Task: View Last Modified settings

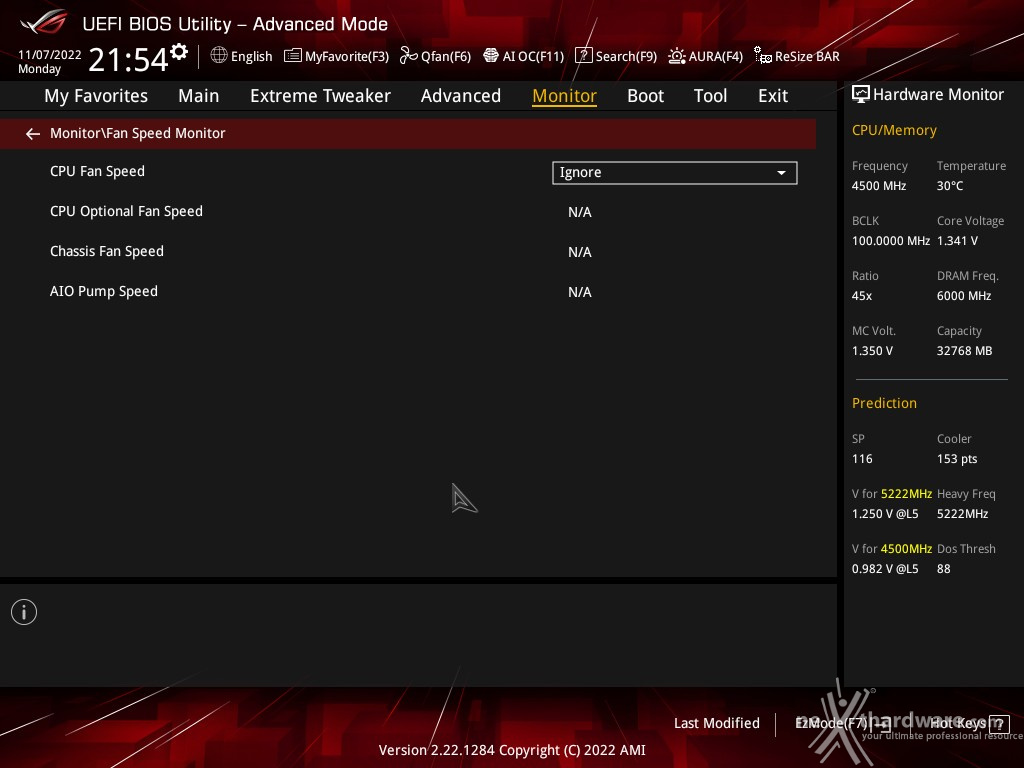Action: pos(716,724)
